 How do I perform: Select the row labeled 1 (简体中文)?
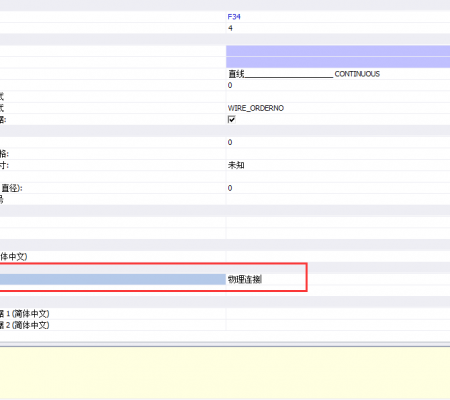pyautogui.click(x=113, y=314)
